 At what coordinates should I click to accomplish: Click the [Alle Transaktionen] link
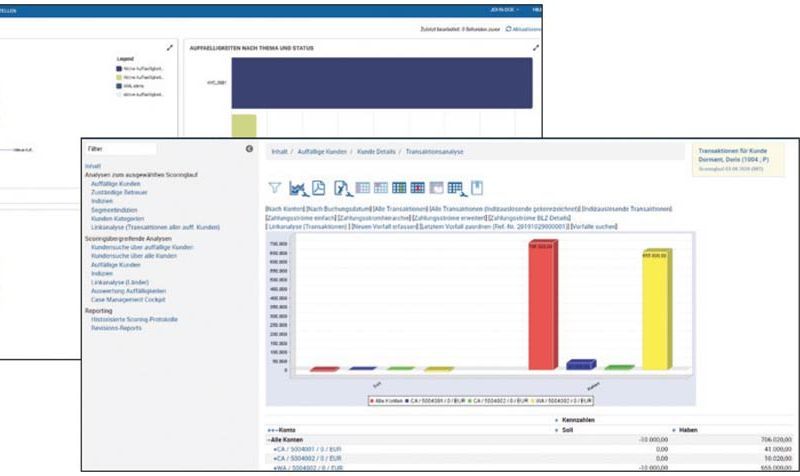tap(400, 209)
